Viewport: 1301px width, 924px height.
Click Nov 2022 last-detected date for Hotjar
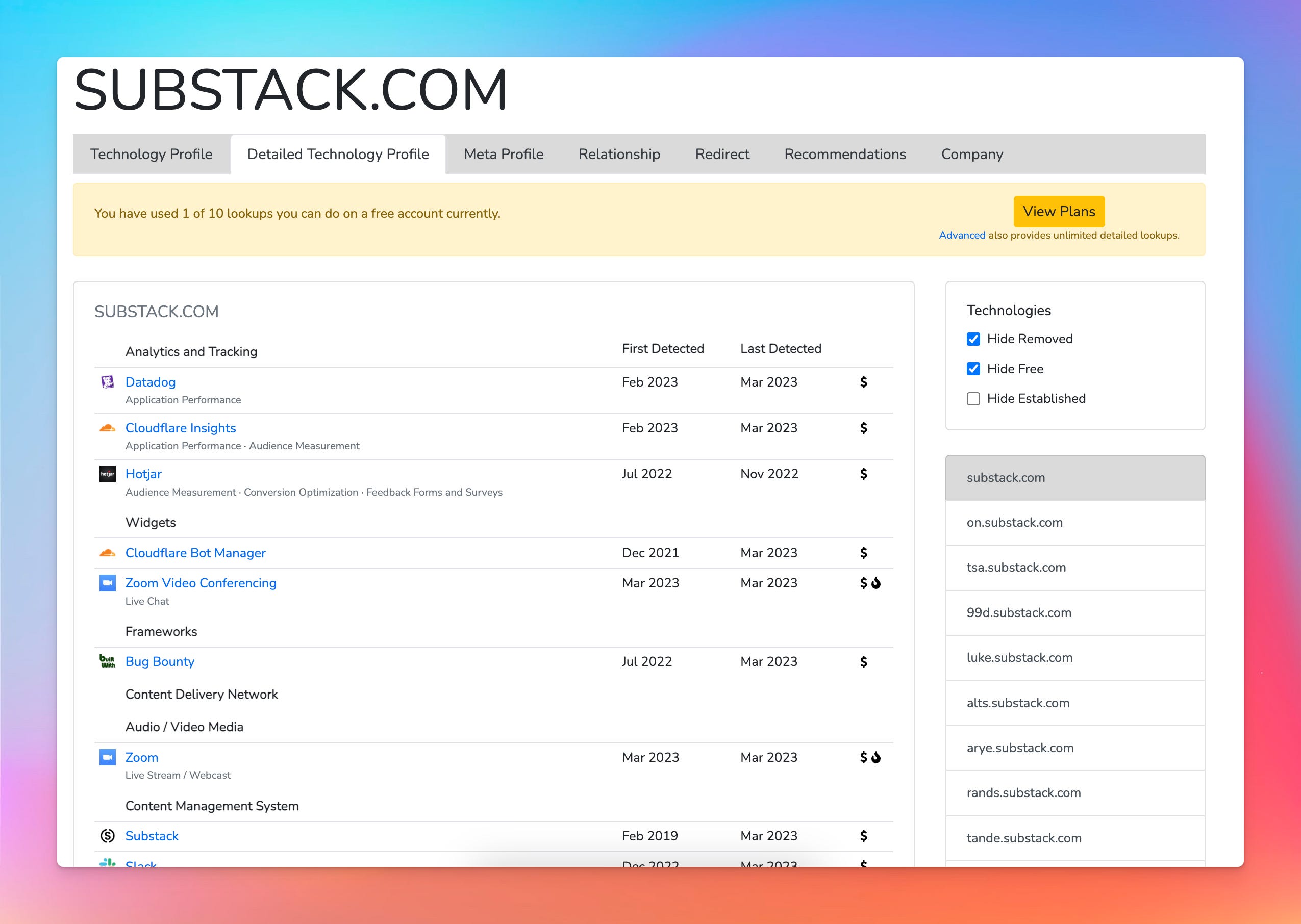(x=769, y=474)
